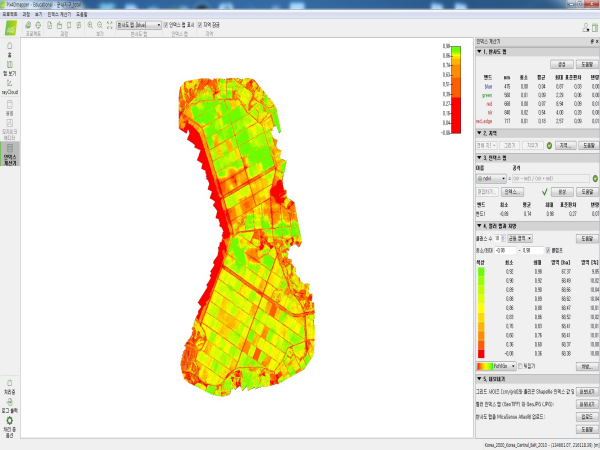Open the RdYlGn color ramp dropdown
The width and height of the screenshot is (600, 450).
click(x=496, y=366)
